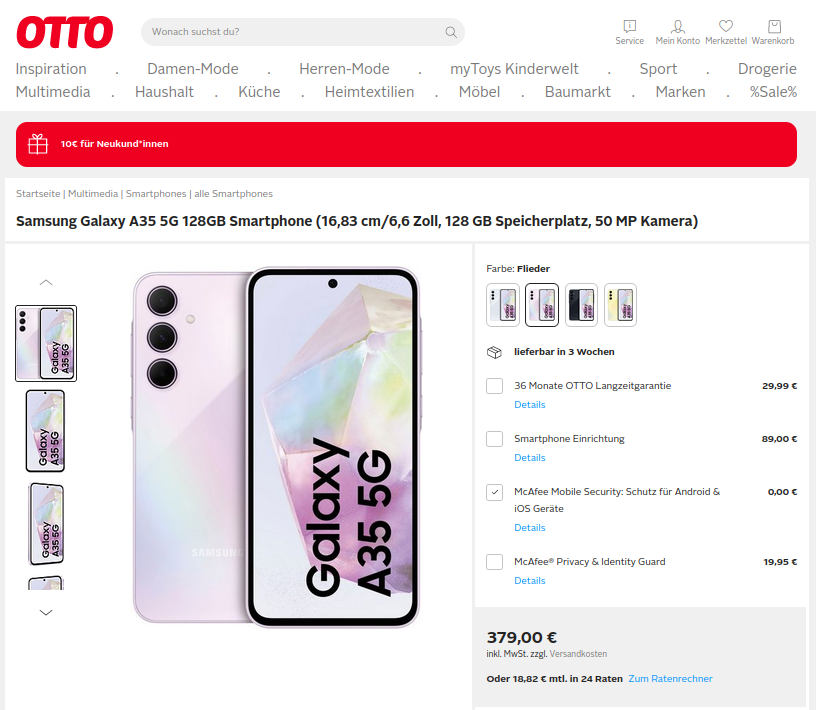816x710 pixels.
Task: Click the alle Smartphones breadcrumb
Action: pyautogui.click(x=233, y=194)
